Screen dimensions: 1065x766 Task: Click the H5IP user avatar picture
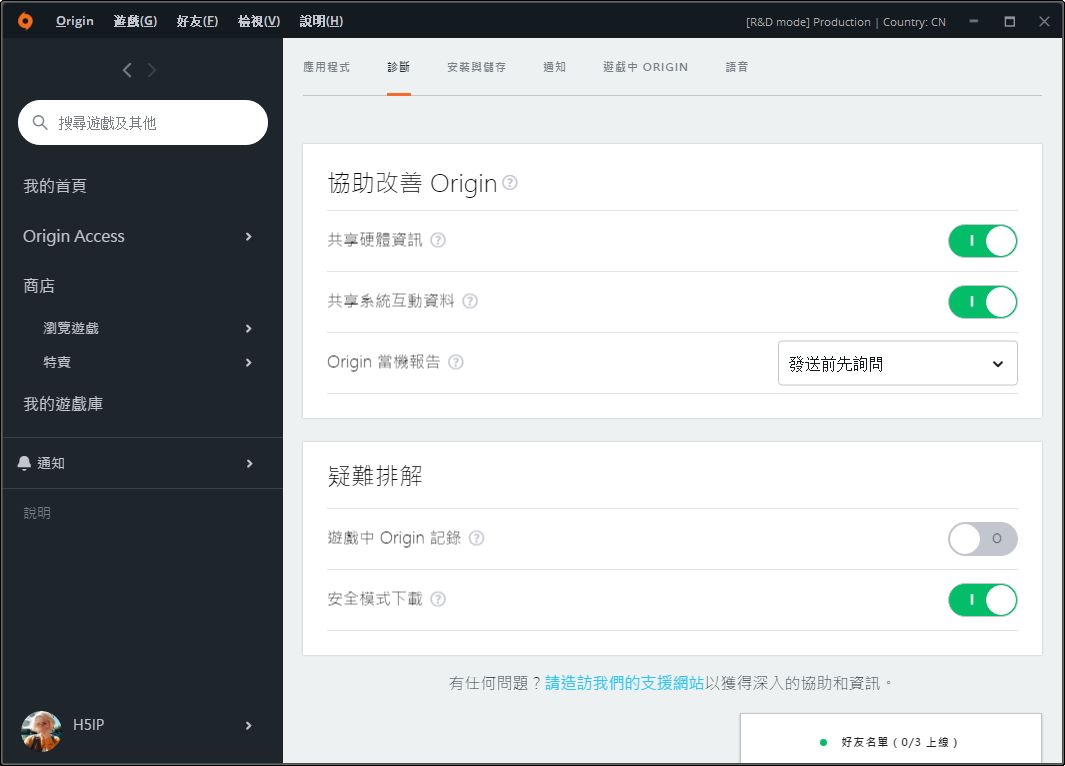pos(41,731)
